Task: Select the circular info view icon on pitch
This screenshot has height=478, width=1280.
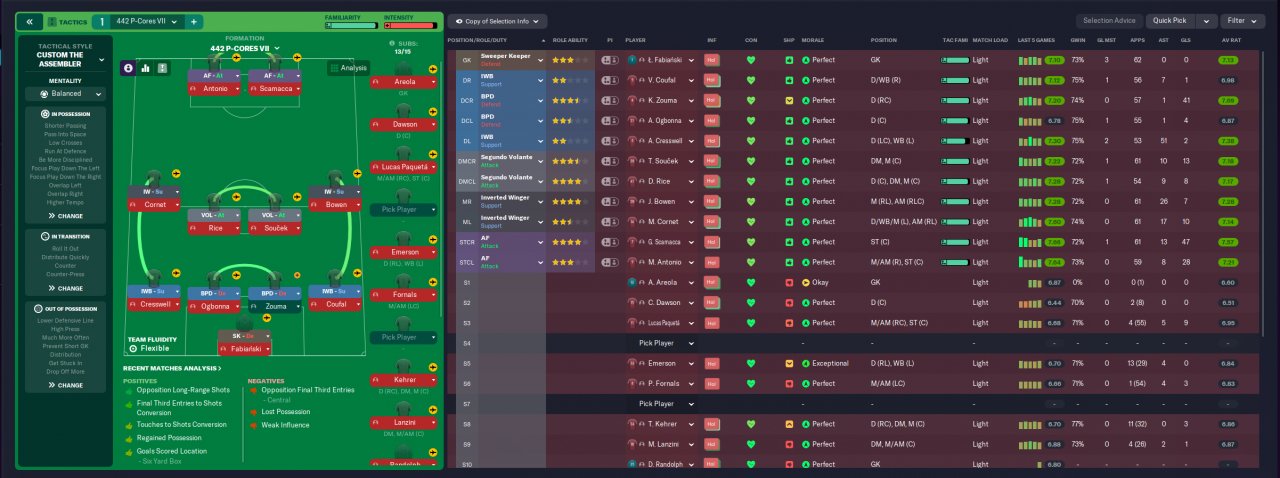Action: pos(128,68)
